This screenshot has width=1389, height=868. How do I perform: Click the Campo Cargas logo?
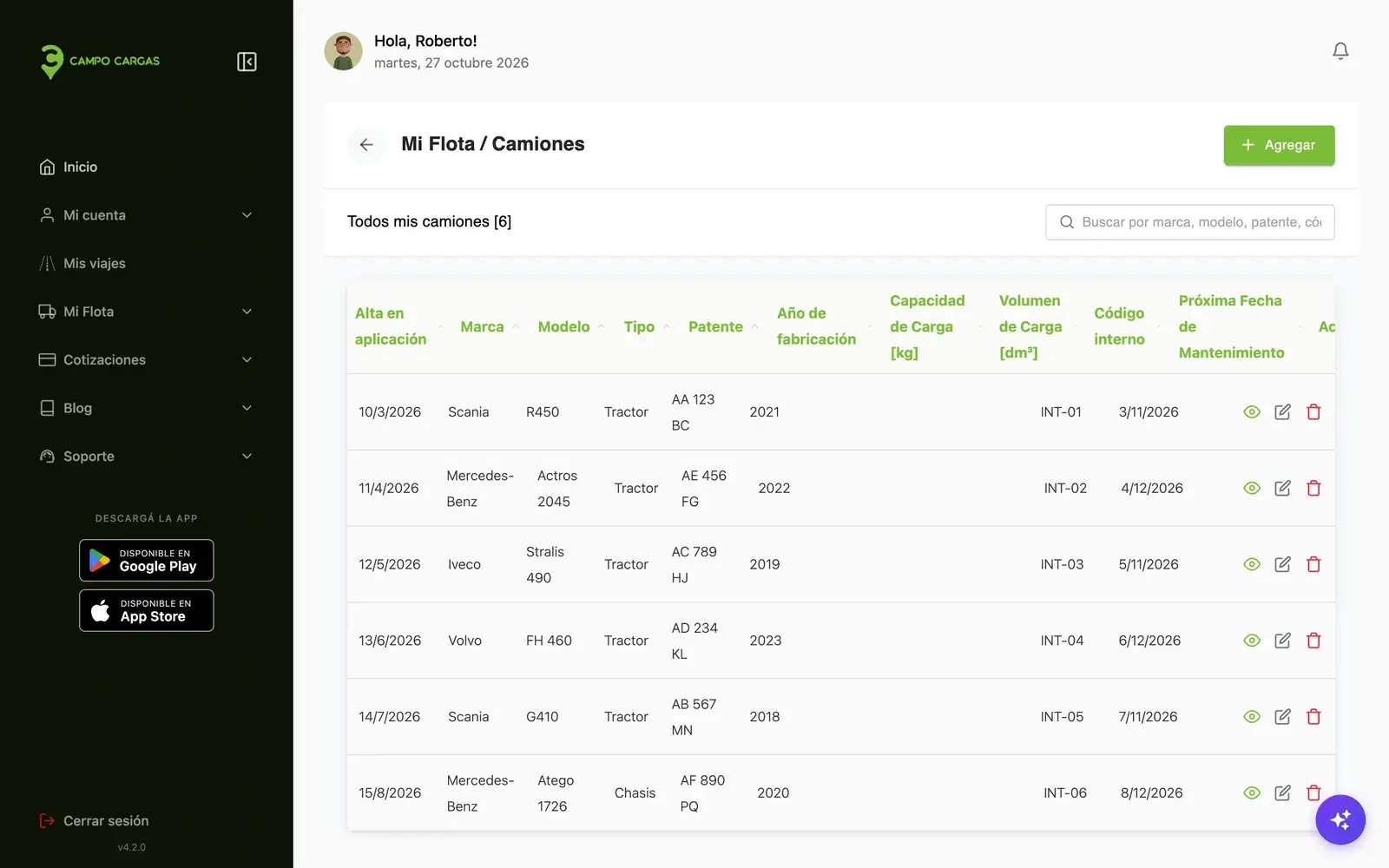pyautogui.click(x=100, y=62)
